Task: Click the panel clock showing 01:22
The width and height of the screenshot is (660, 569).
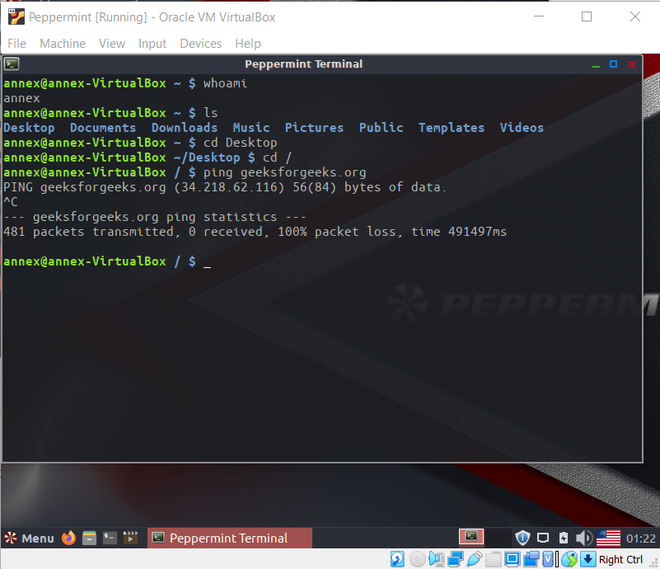Action: coord(641,538)
